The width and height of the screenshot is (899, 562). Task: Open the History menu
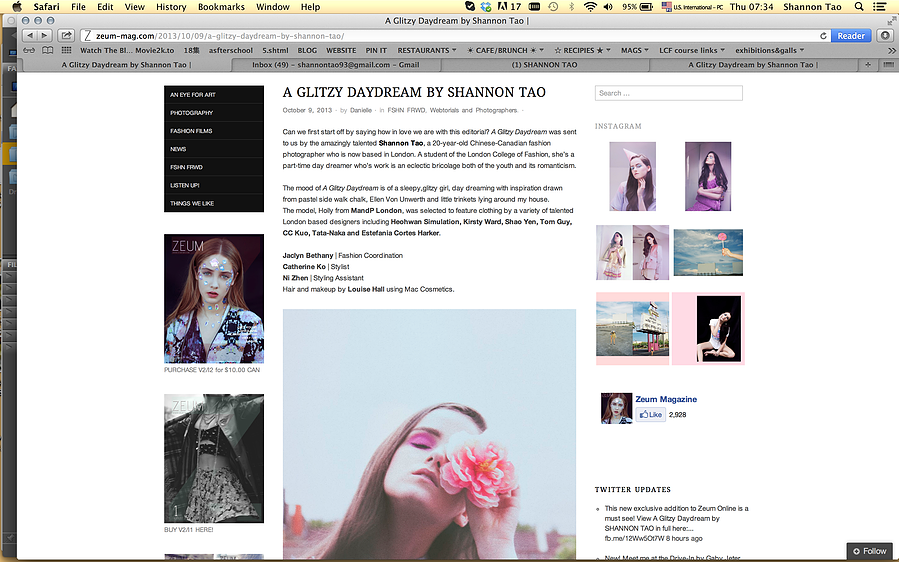(171, 7)
